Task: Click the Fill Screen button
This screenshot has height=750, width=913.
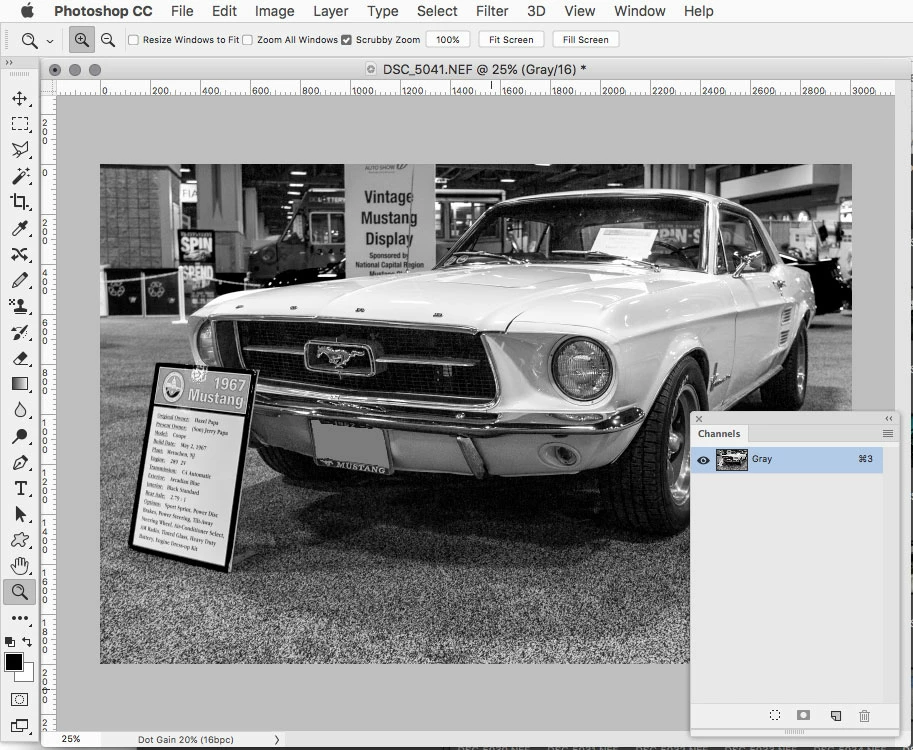Action: [x=586, y=40]
